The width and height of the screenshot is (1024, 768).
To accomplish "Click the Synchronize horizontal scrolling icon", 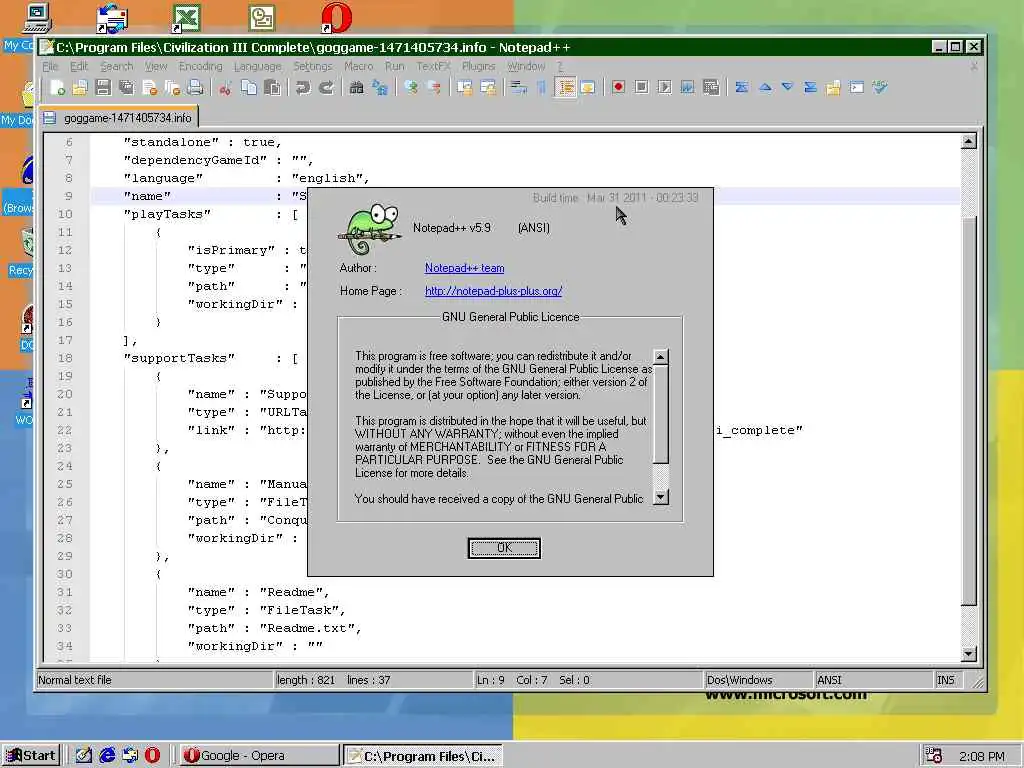I will point(488,88).
